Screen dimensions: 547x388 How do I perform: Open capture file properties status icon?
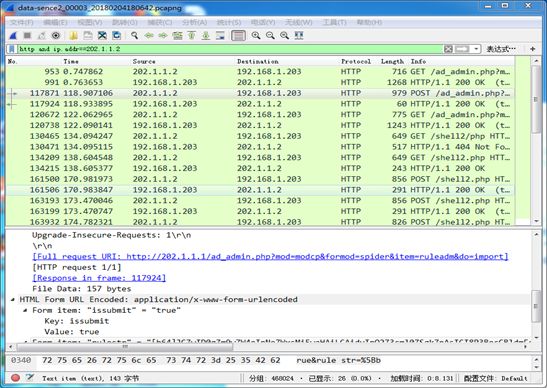pos(30,378)
